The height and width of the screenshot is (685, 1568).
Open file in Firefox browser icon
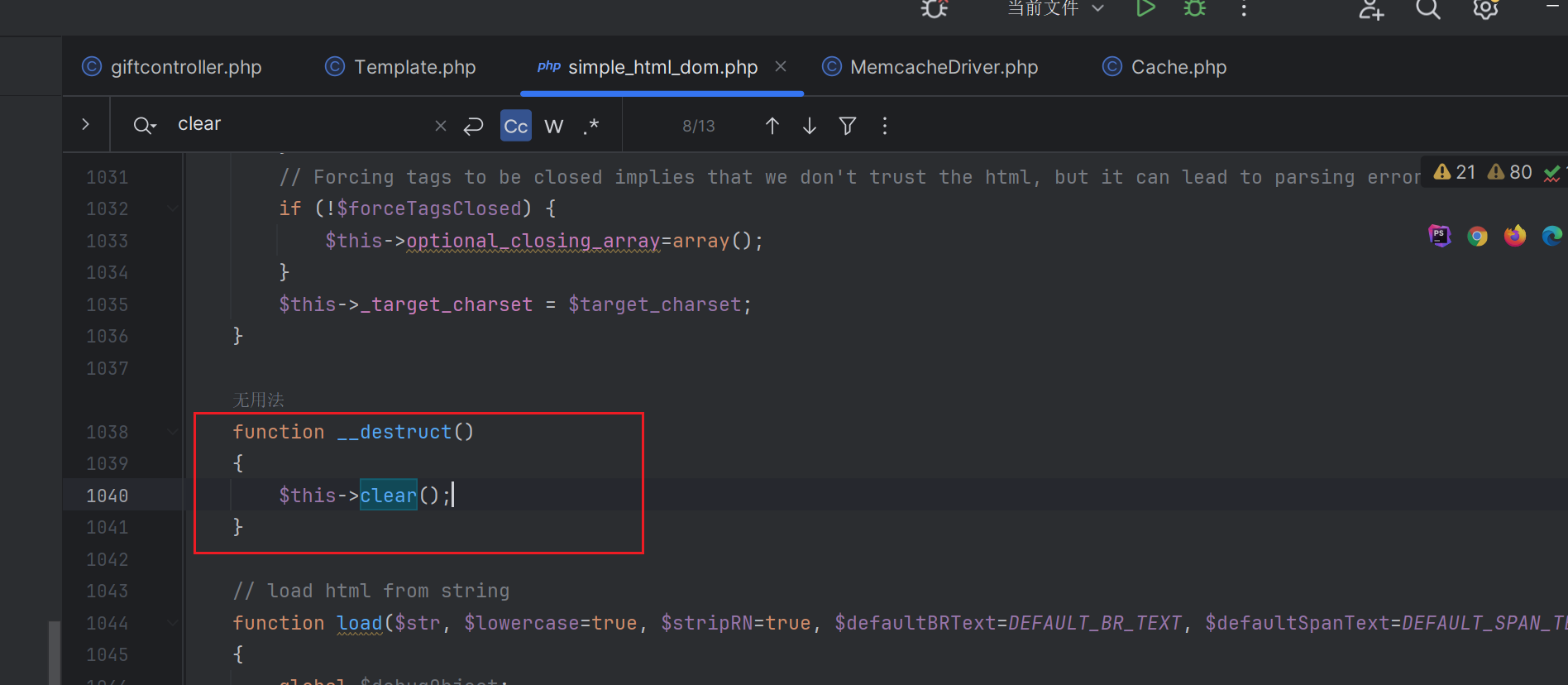tap(1515, 236)
